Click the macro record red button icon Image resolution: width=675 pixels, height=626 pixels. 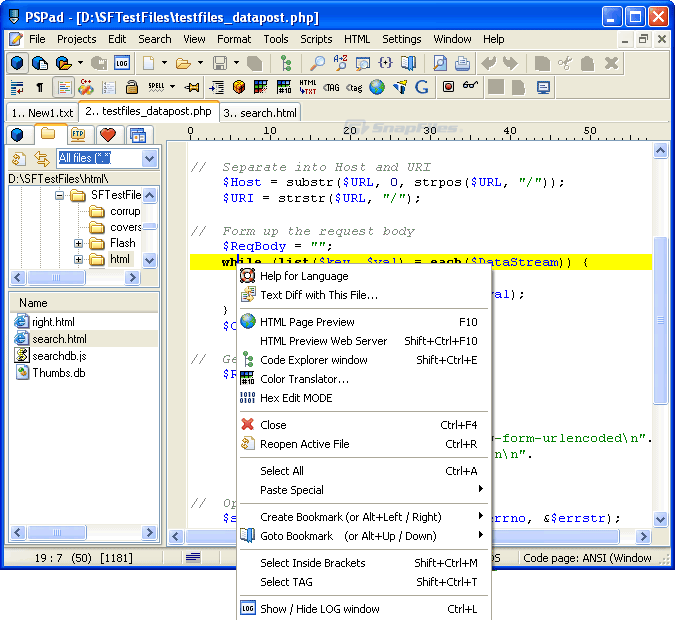click(448, 87)
